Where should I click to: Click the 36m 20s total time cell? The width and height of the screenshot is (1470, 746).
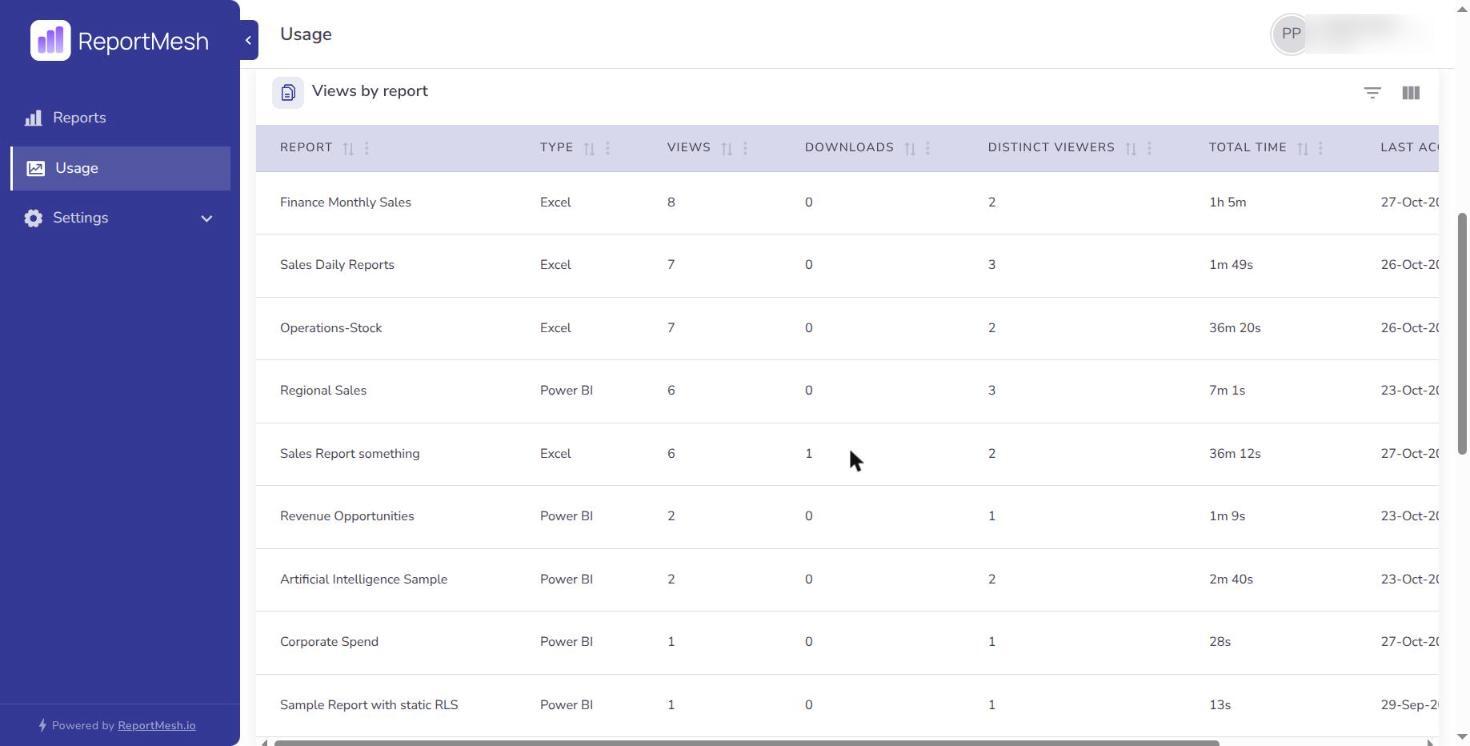pos(1235,328)
